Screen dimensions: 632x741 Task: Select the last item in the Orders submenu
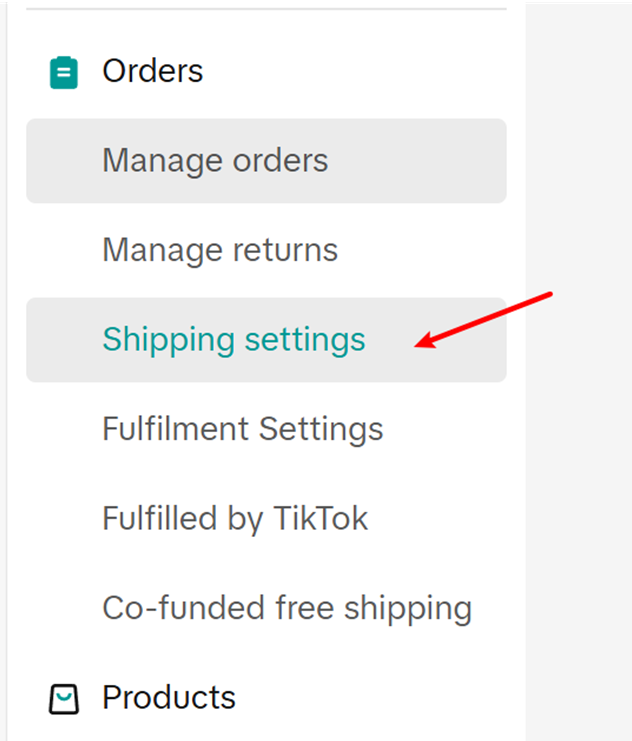287,608
